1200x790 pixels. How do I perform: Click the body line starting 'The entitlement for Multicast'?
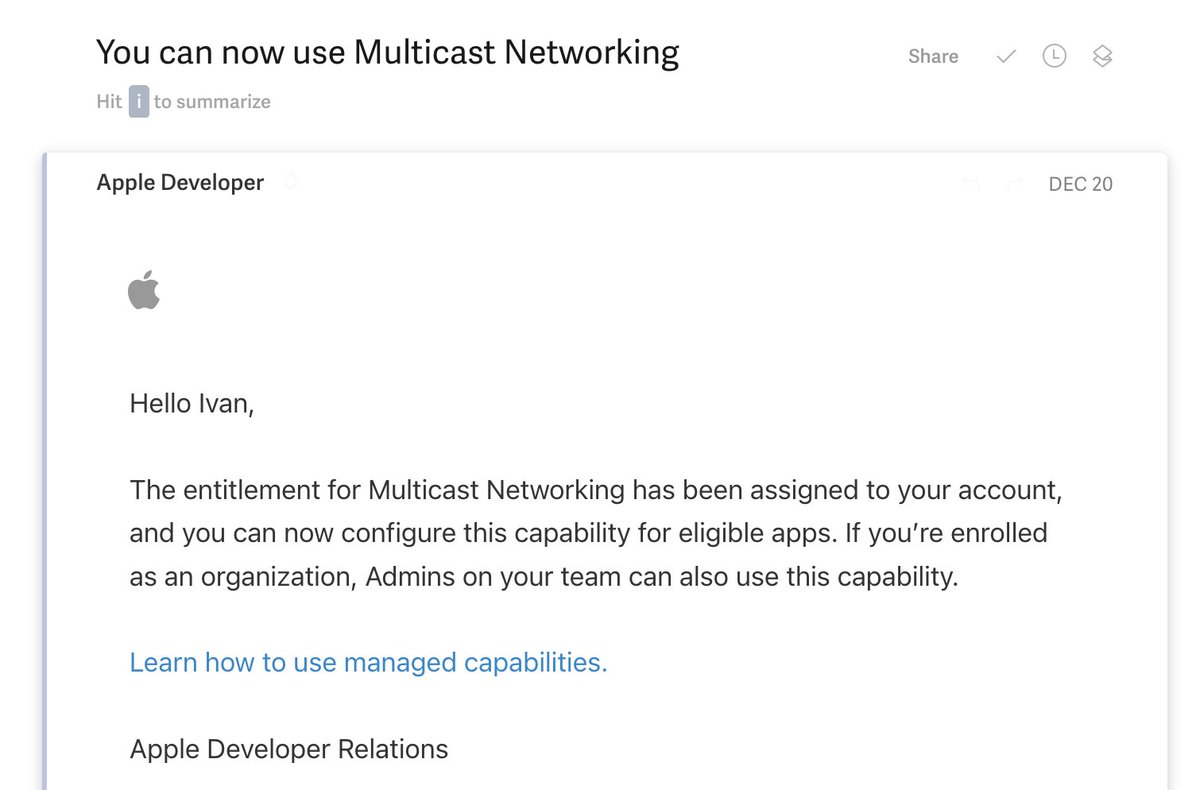(596, 491)
